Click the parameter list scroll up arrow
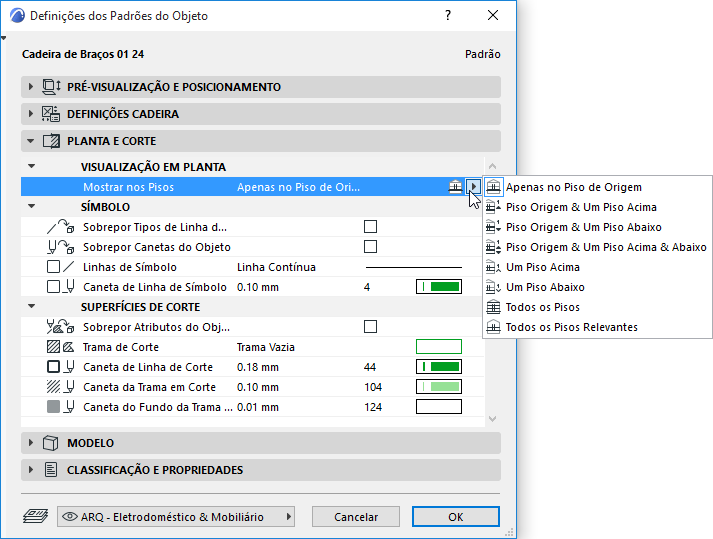The width and height of the screenshot is (713, 539). [x=492, y=166]
